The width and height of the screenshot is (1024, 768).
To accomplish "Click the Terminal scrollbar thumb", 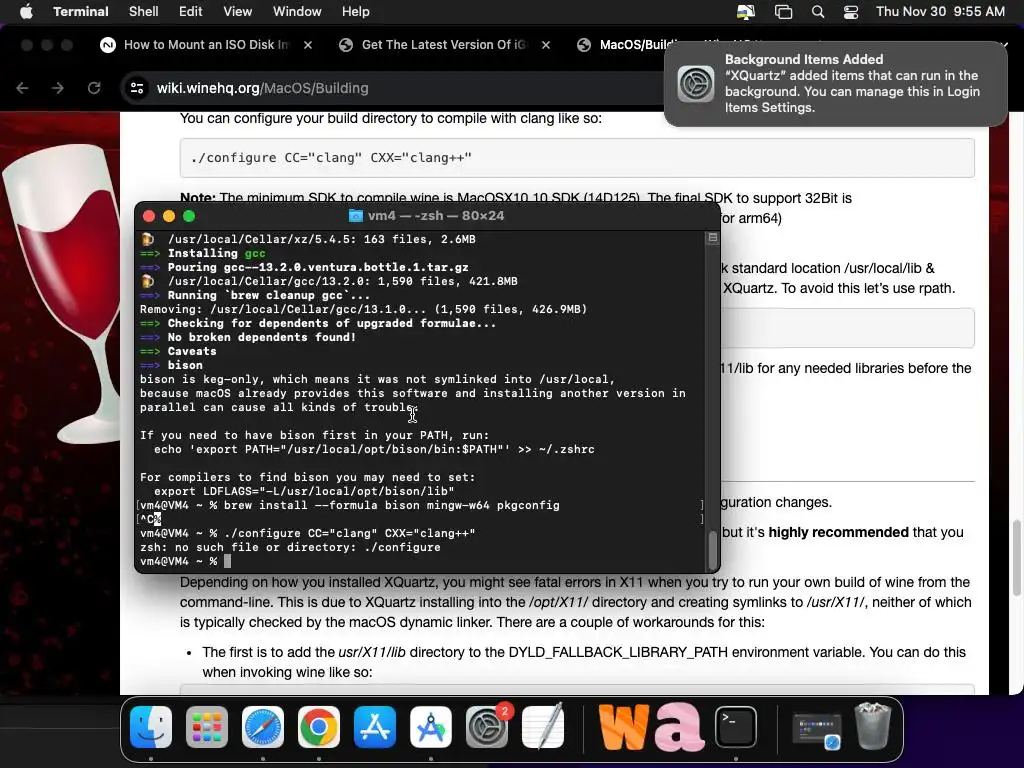I will 712,549.
